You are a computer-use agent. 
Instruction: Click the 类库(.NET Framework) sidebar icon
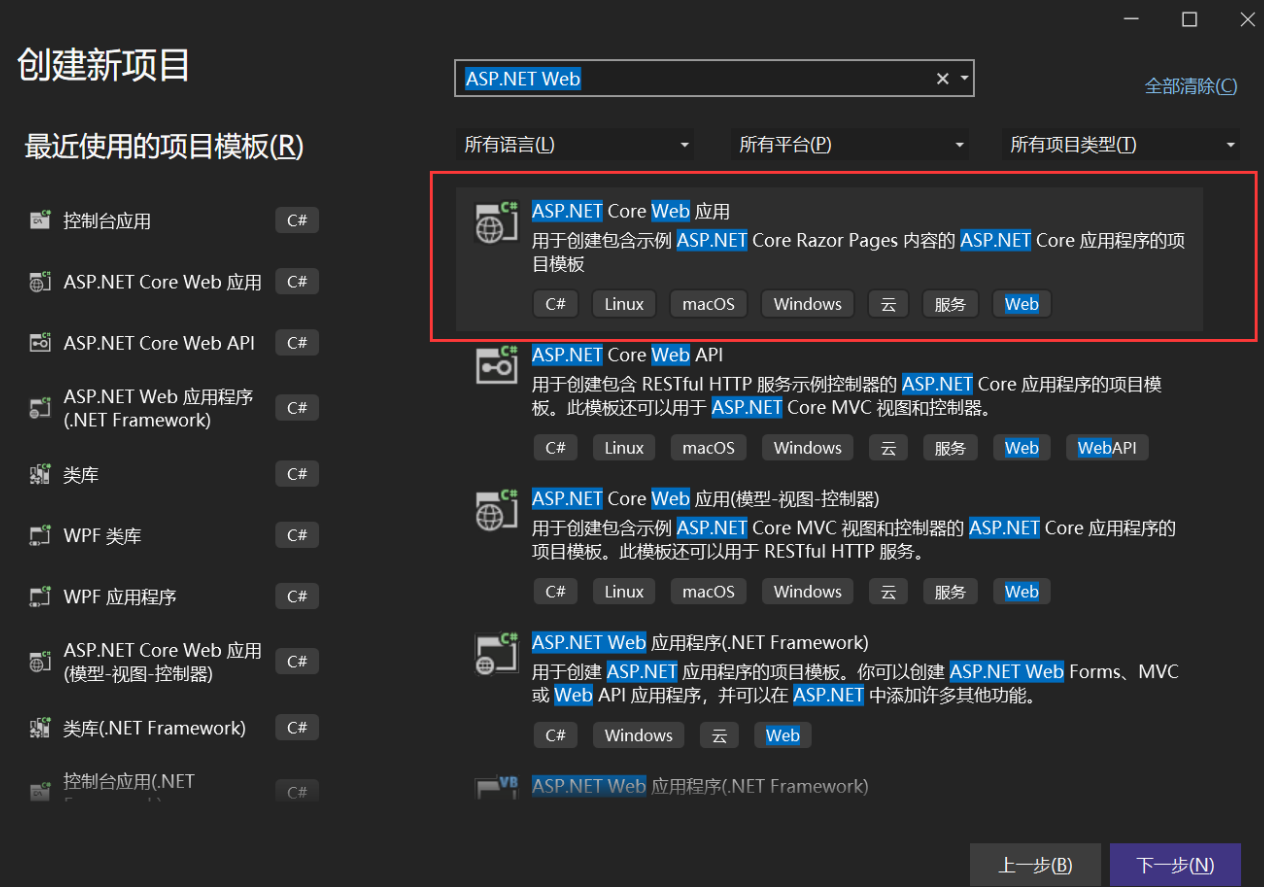point(40,727)
